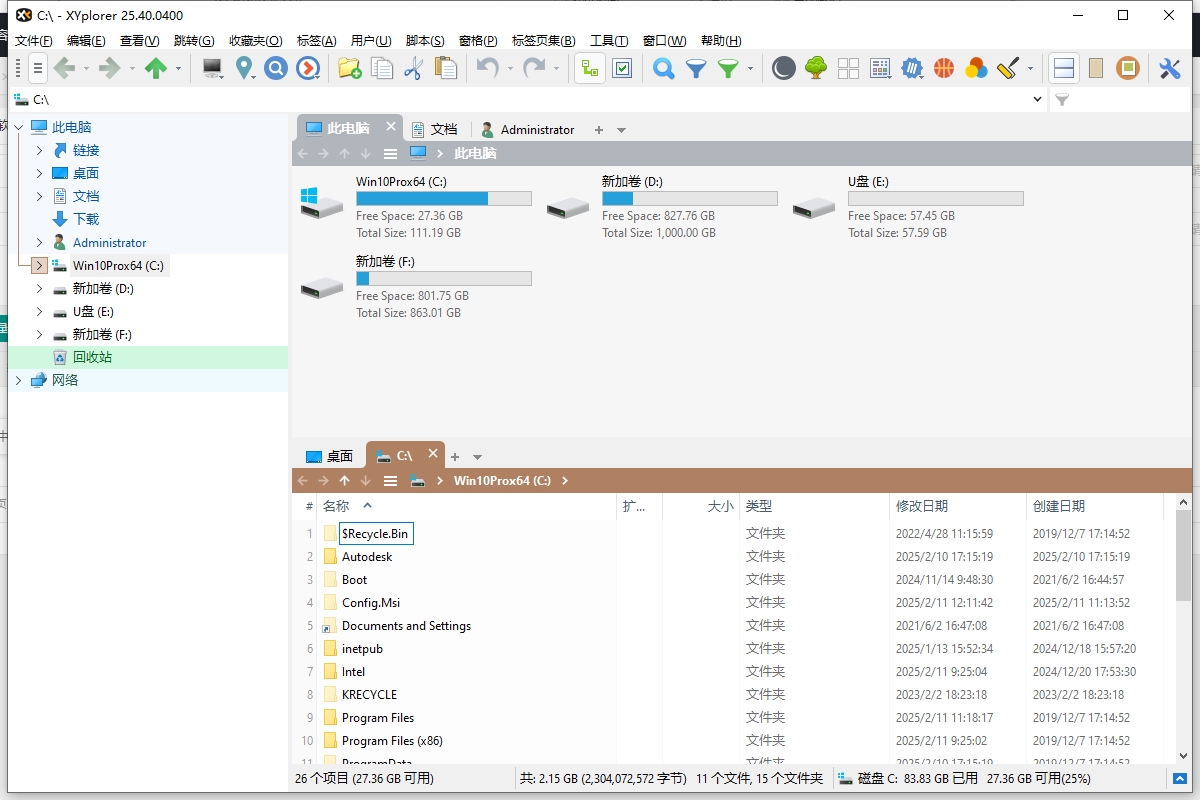Toggle the folder tree panel icon
The height and width of the screenshot is (800, 1200).
590,68
